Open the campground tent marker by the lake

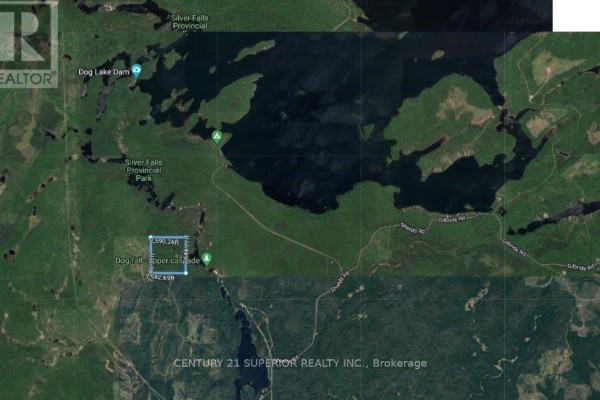tap(217, 137)
